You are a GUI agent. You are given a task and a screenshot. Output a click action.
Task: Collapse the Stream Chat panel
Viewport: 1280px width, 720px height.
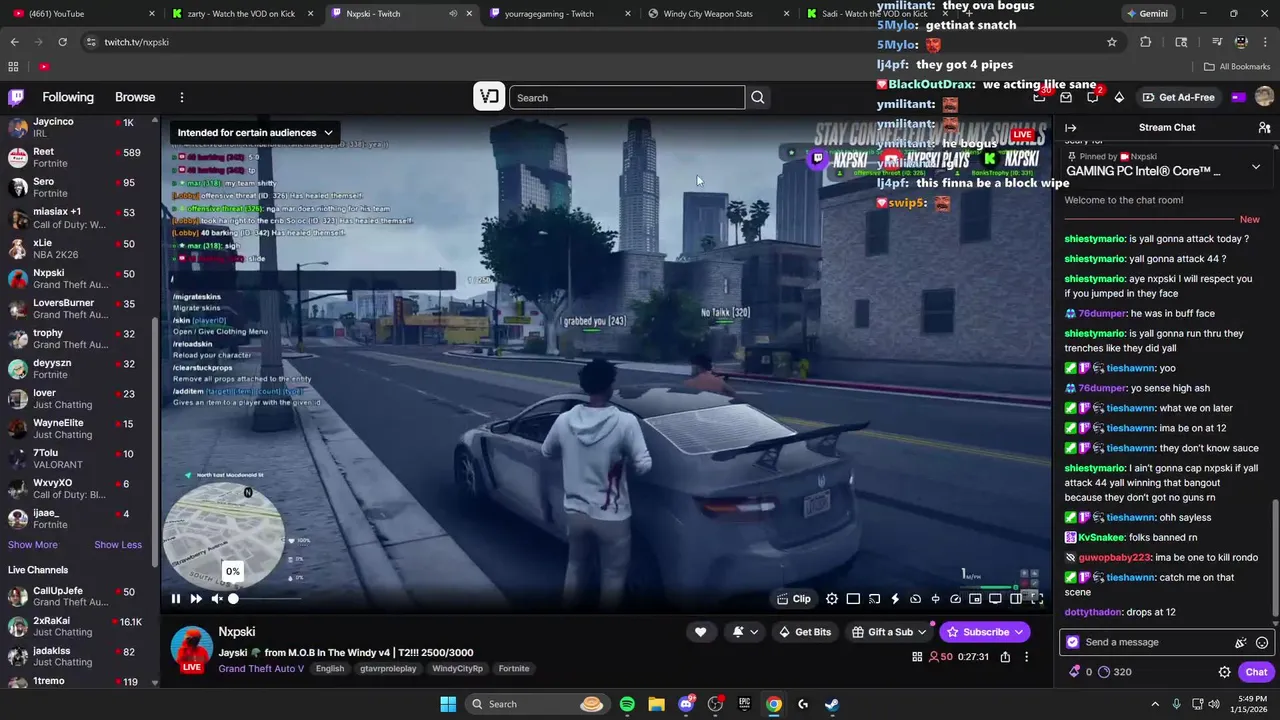[1070, 128]
